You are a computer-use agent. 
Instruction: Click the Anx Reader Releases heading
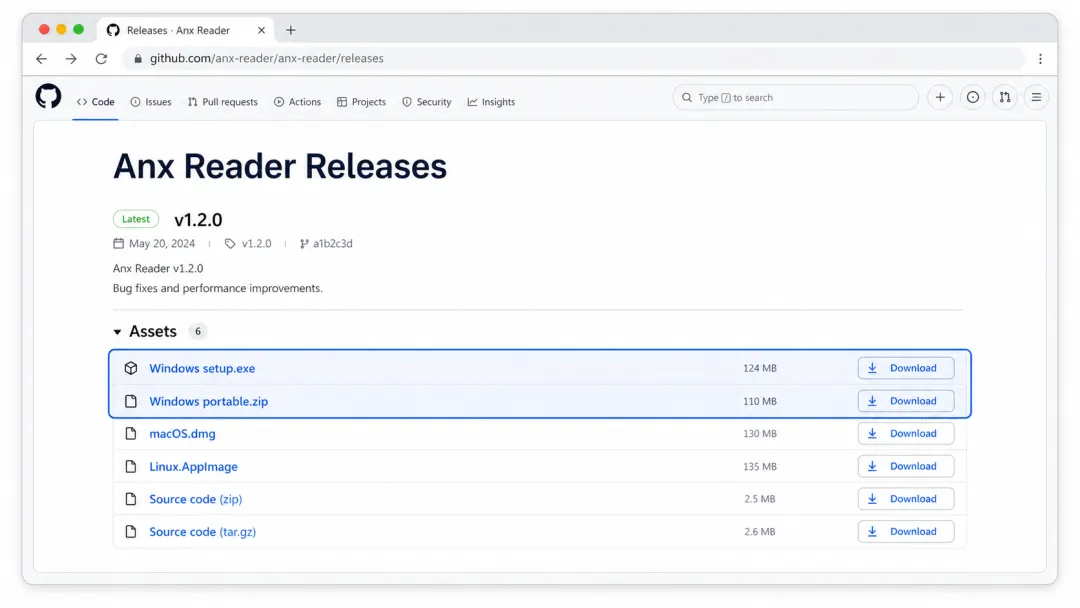coord(280,167)
